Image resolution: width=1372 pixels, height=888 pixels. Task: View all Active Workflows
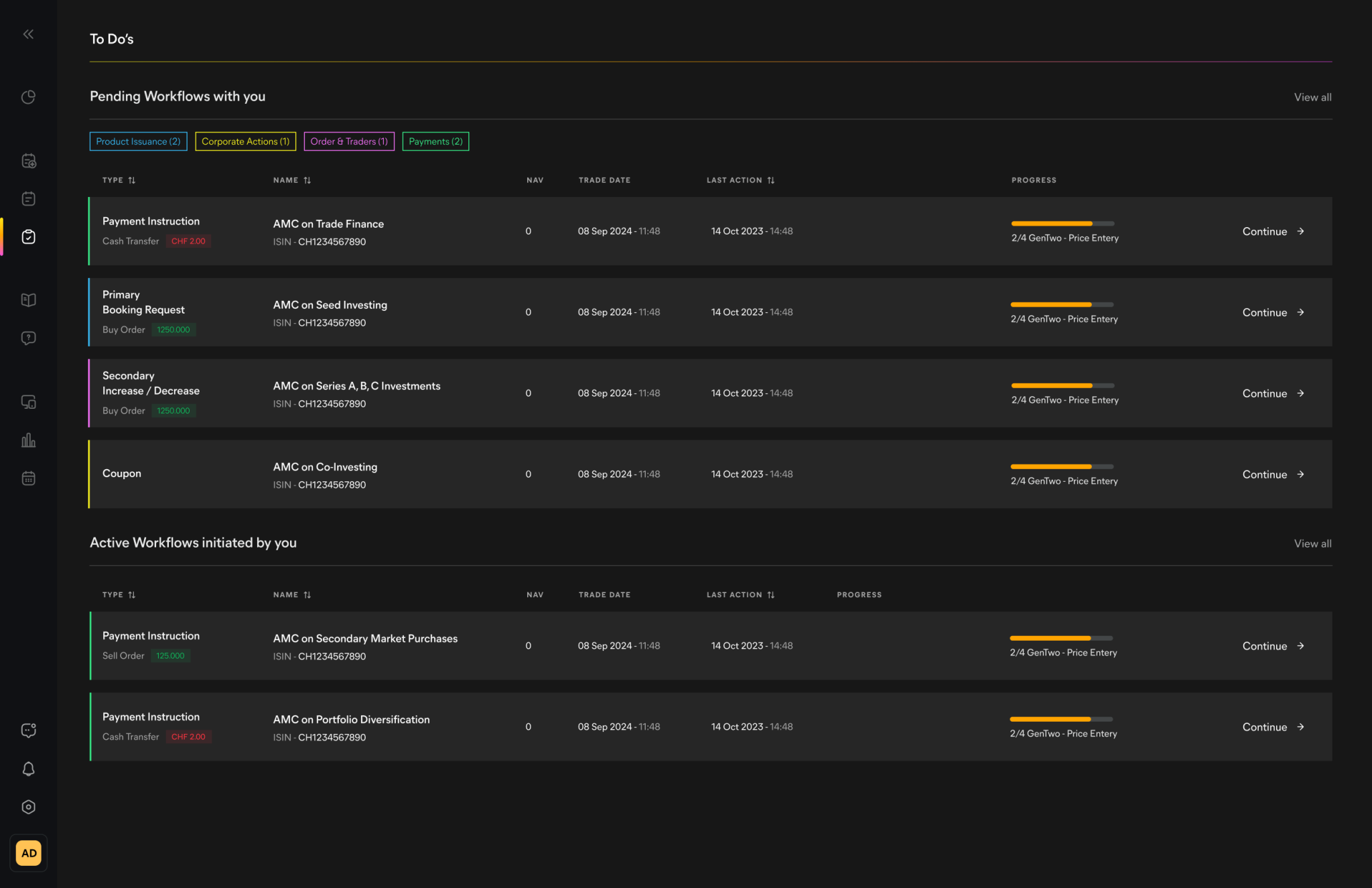coord(1312,544)
